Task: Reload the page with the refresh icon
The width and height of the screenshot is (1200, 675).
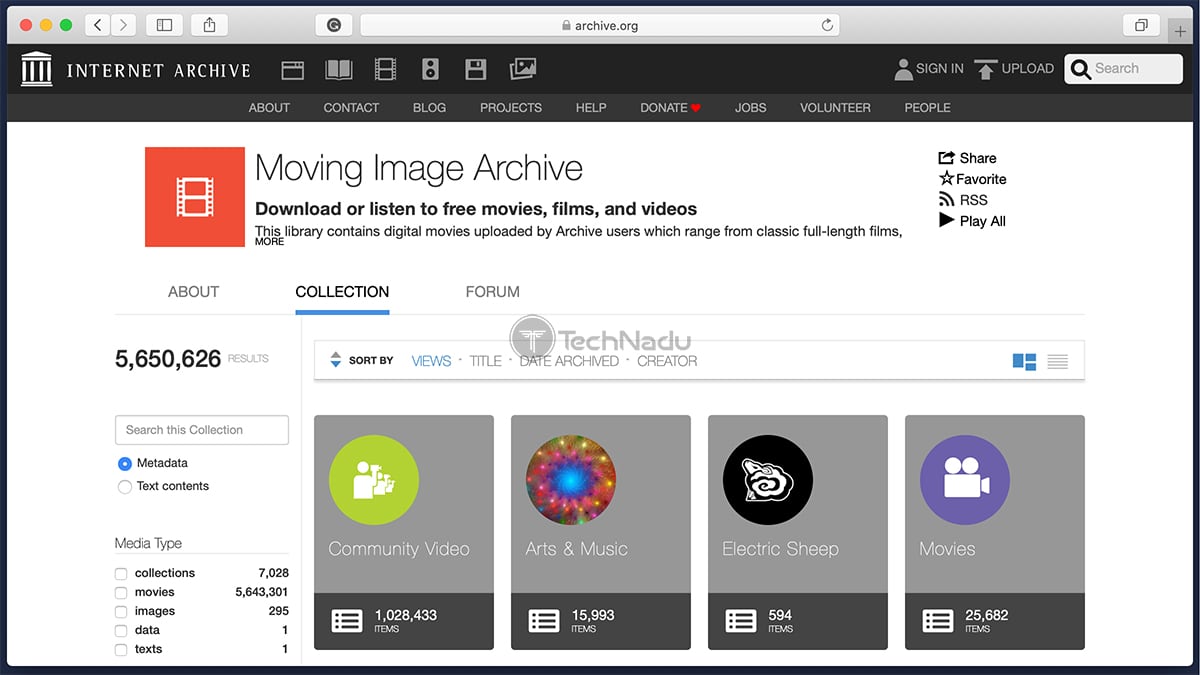Action: 827,26
